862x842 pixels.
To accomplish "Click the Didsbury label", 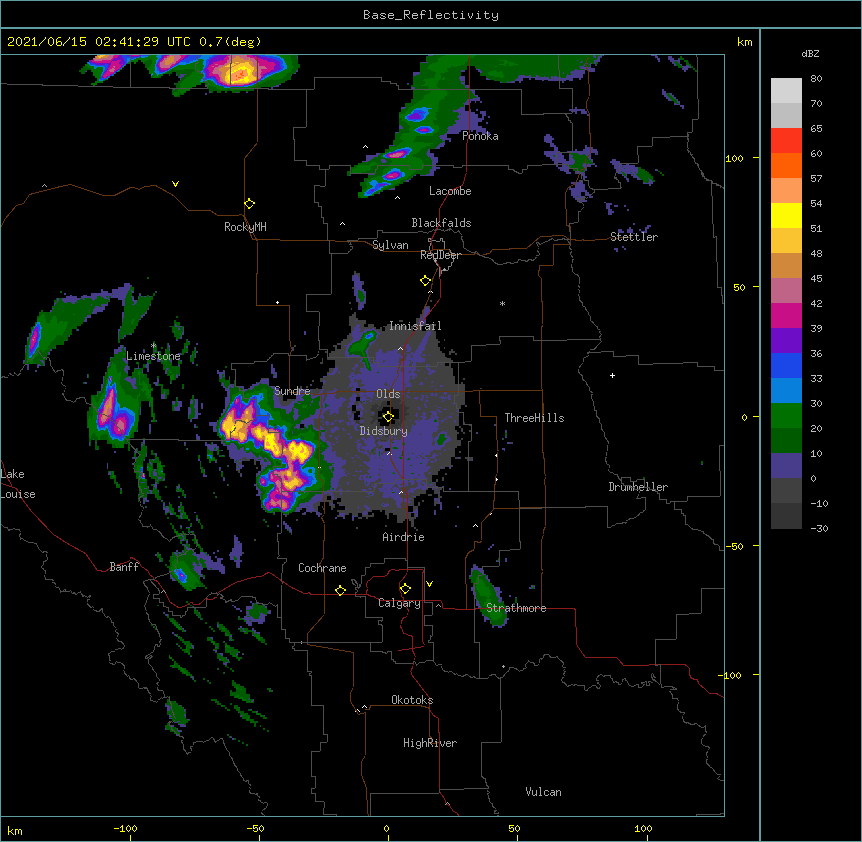I will pos(384,431).
